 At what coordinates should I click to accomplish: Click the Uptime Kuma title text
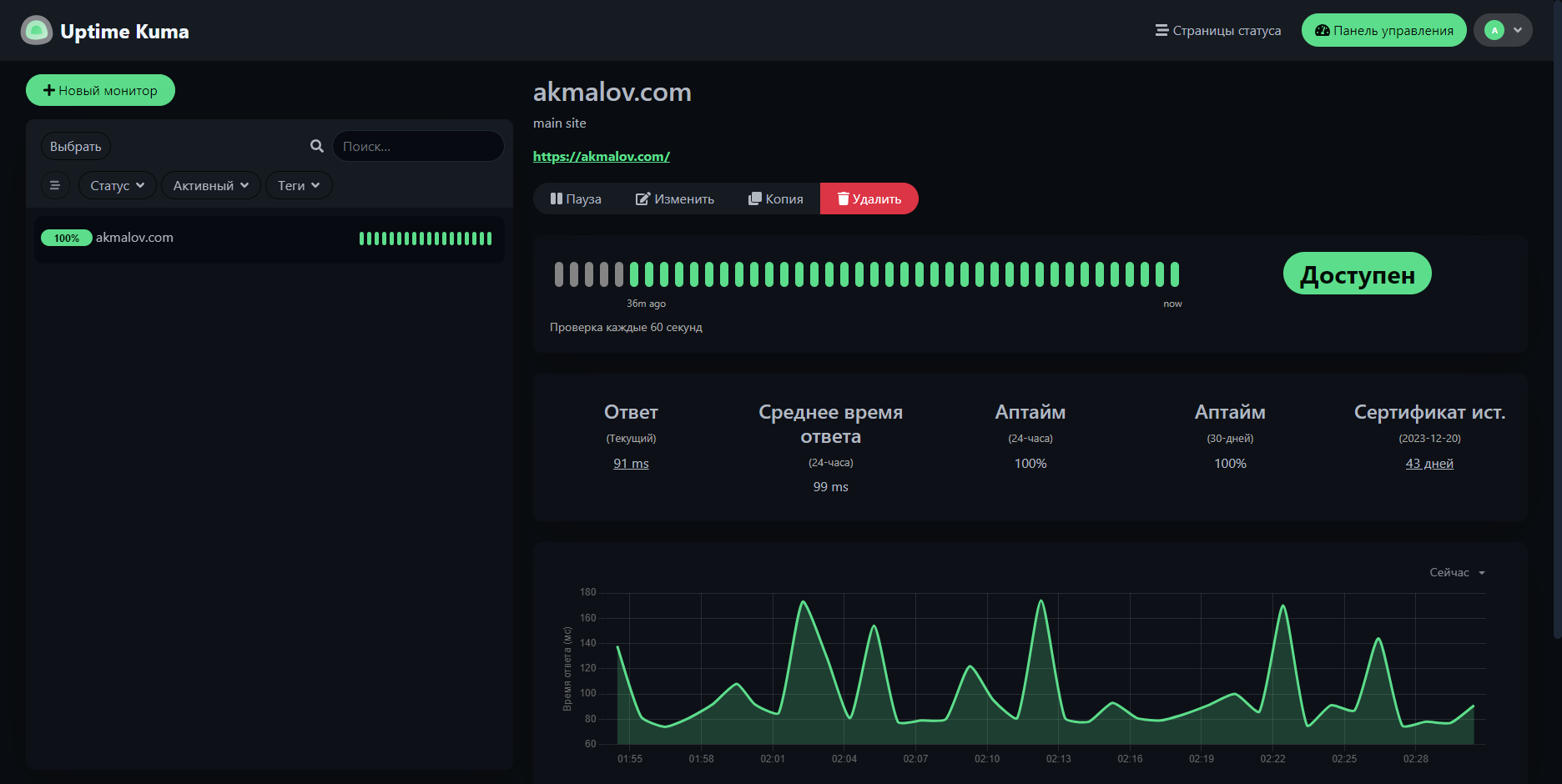pos(125,32)
